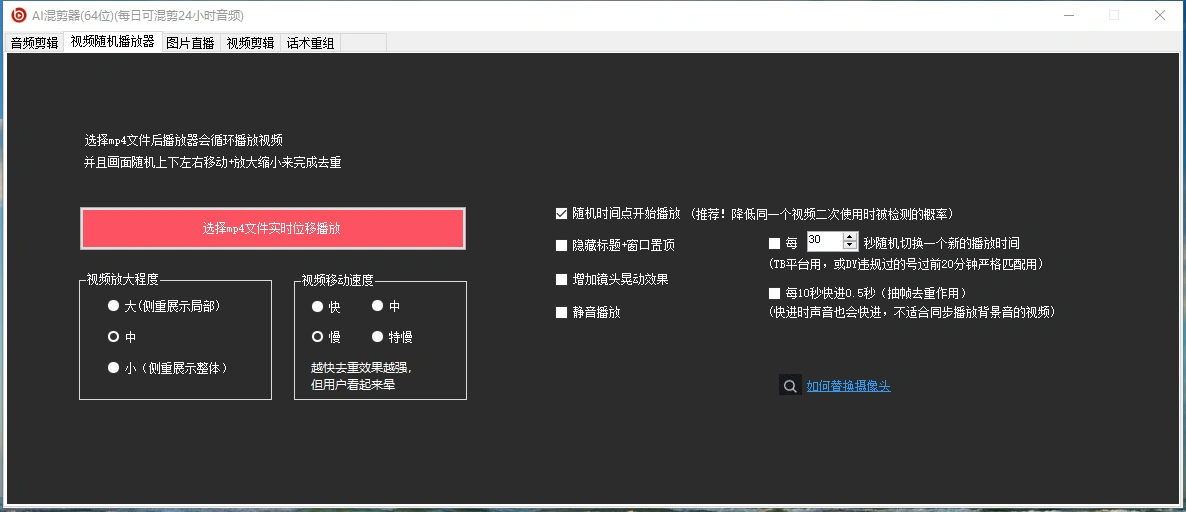
Task: Enable 增加镜头晃动效果 checkbox
Action: [562, 279]
